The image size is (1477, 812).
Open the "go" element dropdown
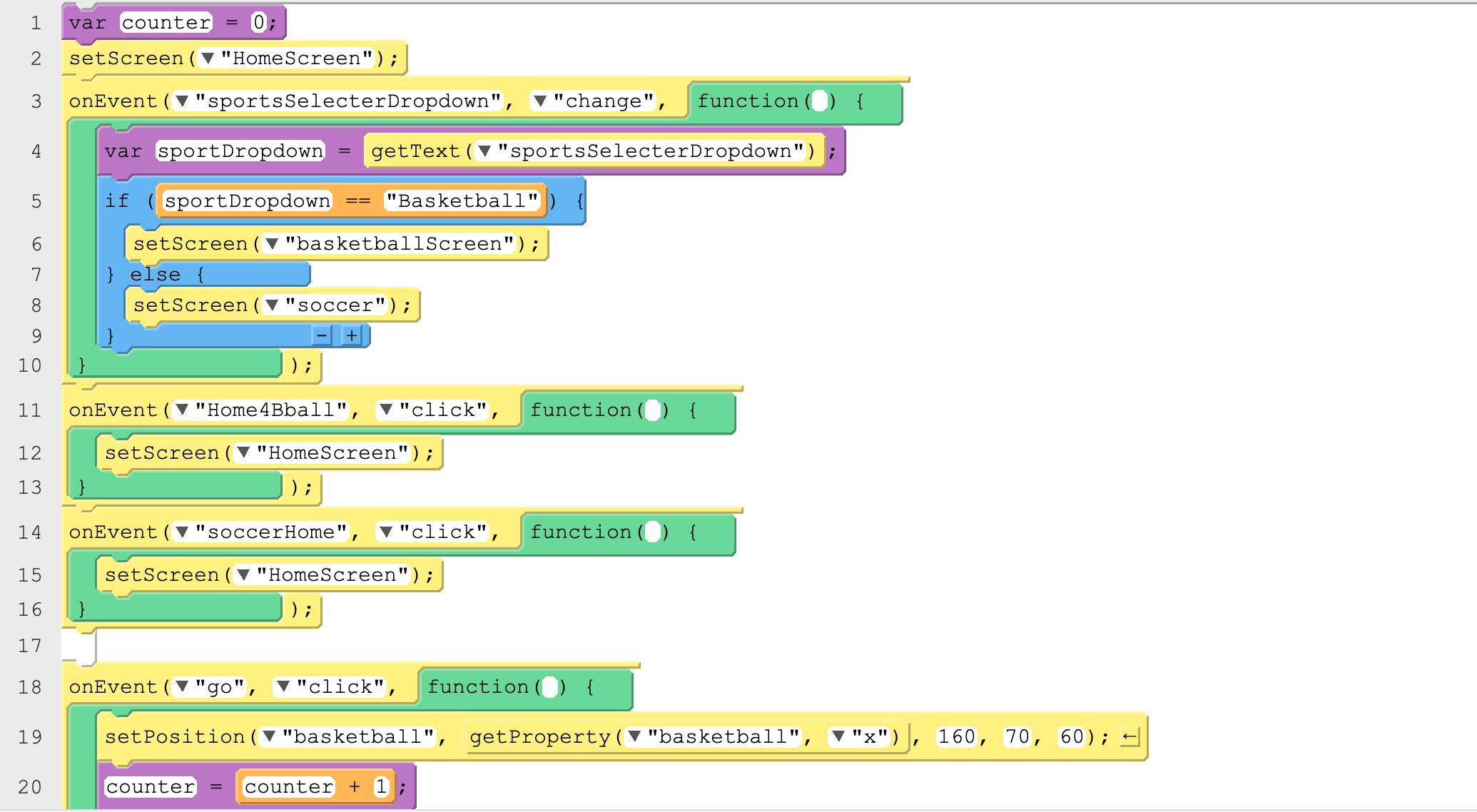pos(182,687)
